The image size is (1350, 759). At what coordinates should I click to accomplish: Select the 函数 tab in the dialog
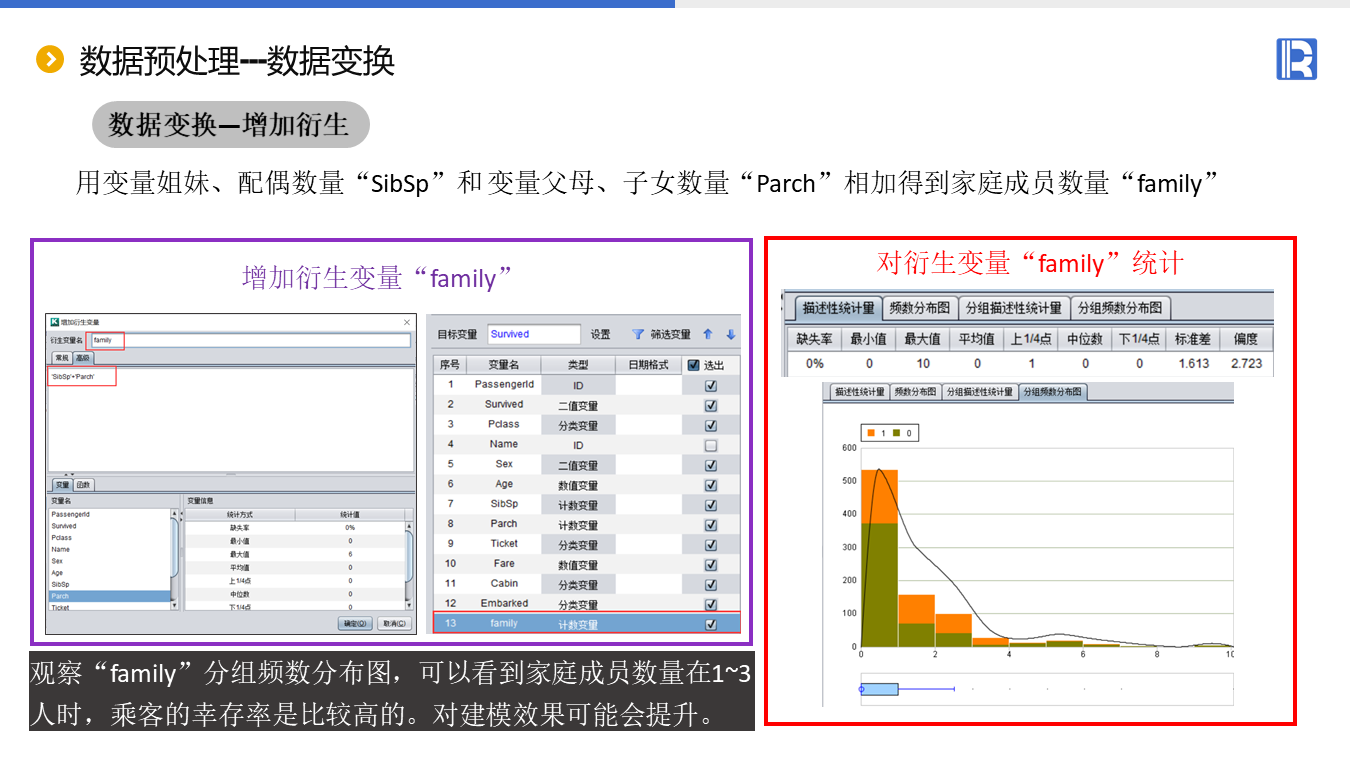pos(83,485)
